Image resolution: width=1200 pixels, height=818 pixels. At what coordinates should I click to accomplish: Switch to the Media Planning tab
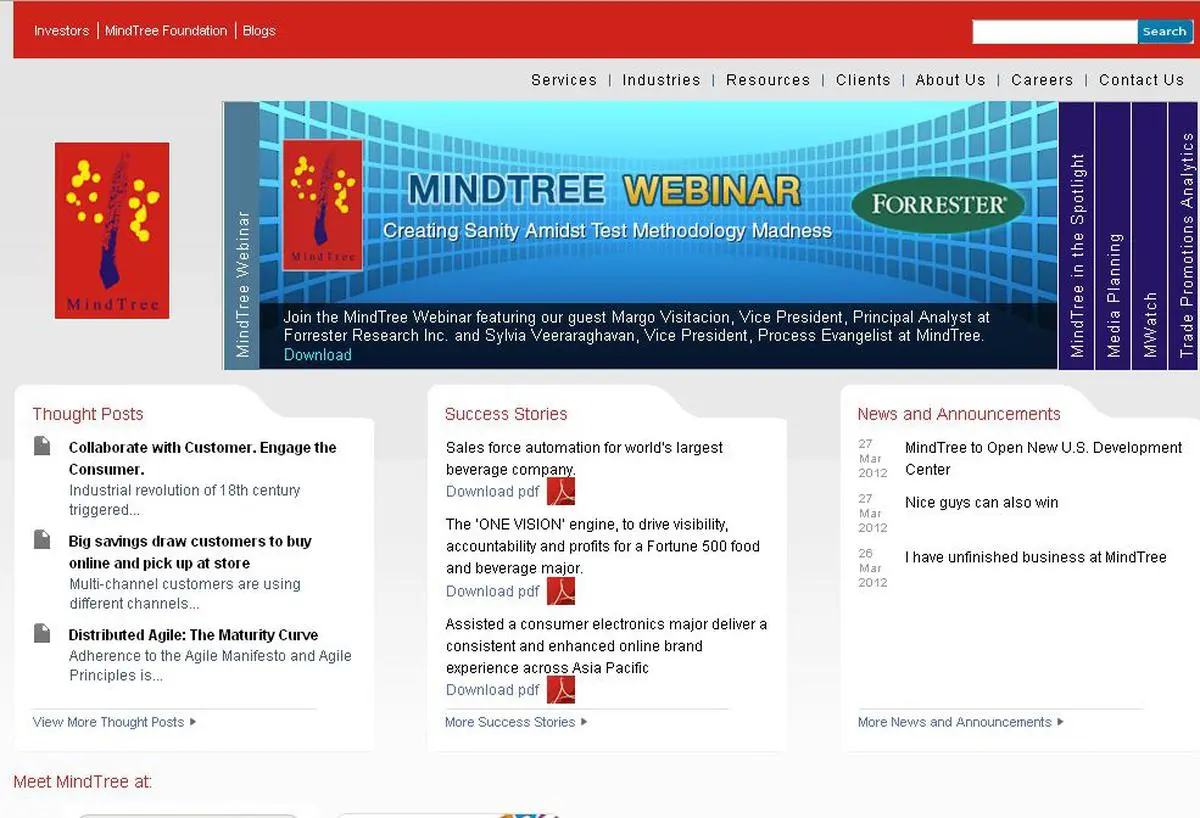pyautogui.click(x=1114, y=236)
